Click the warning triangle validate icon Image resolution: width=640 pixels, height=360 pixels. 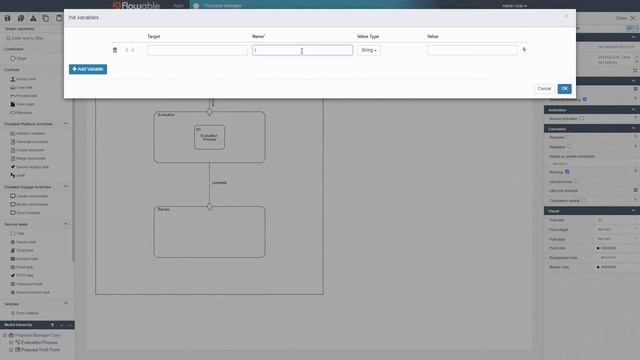pos(33,18)
